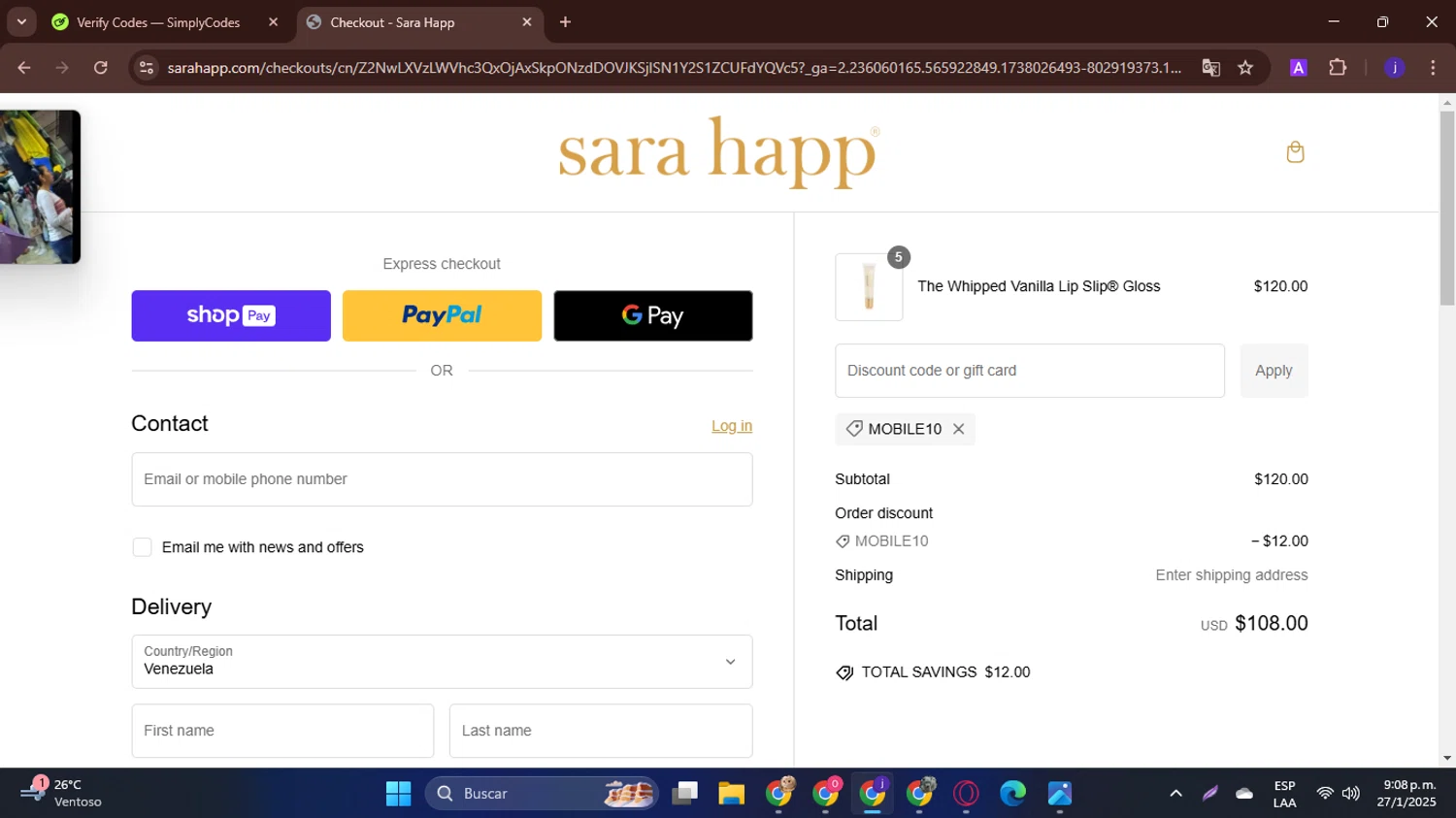Click the Log in link

[732, 426]
